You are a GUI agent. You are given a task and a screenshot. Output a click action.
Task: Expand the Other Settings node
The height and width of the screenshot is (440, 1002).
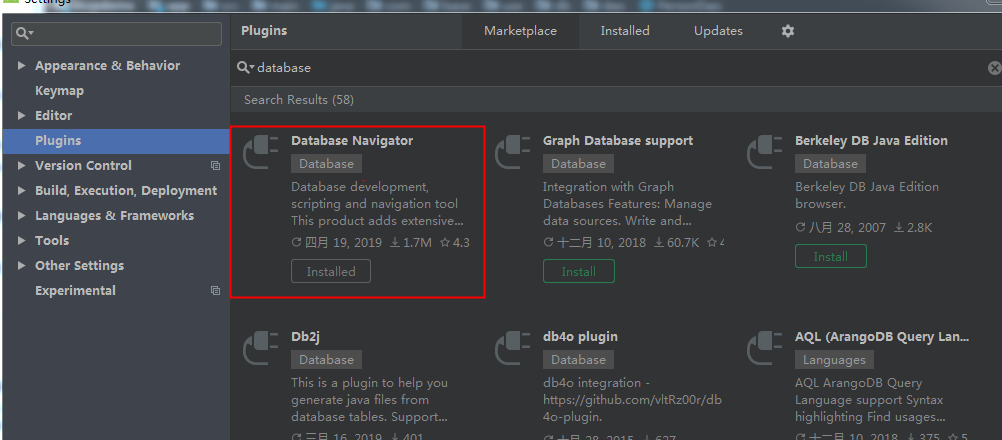coord(22,266)
